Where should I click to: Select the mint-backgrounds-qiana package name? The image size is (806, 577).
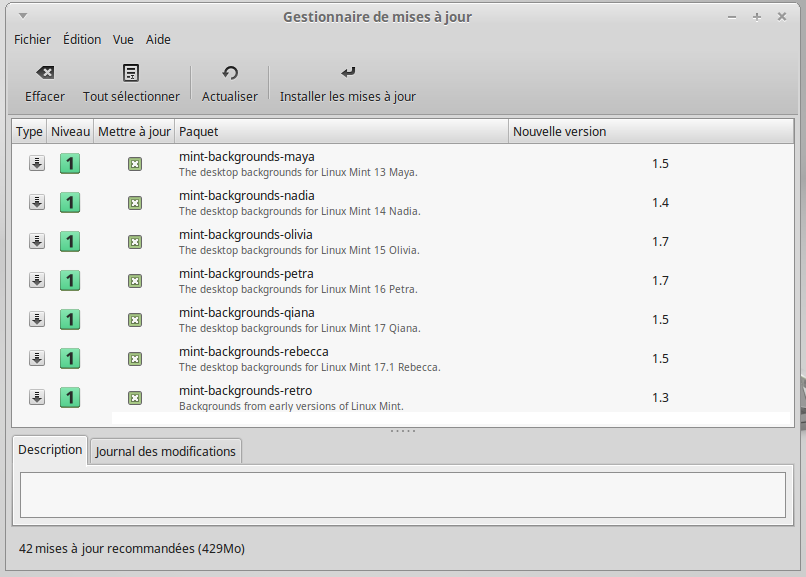tap(247, 313)
